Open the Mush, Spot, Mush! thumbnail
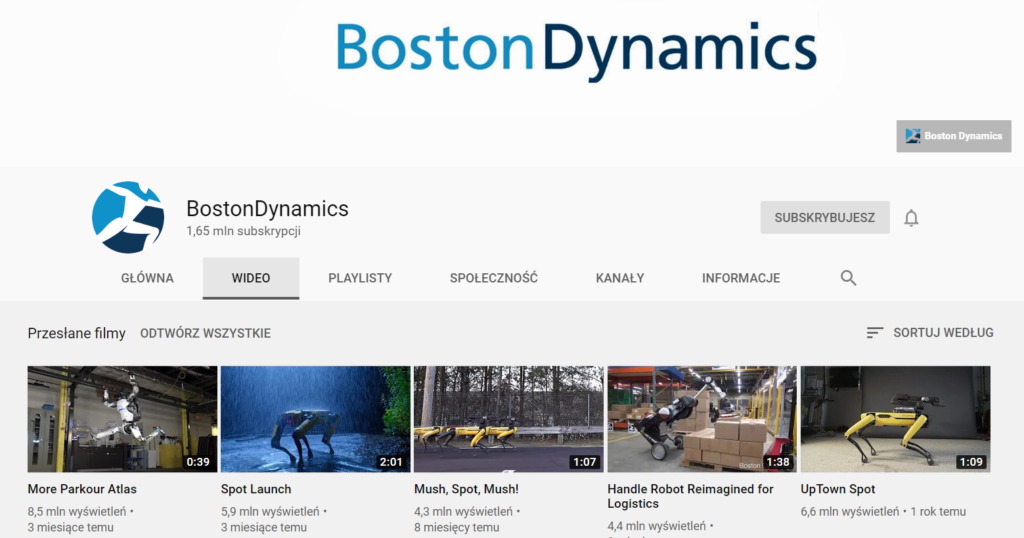 (509, 419)
